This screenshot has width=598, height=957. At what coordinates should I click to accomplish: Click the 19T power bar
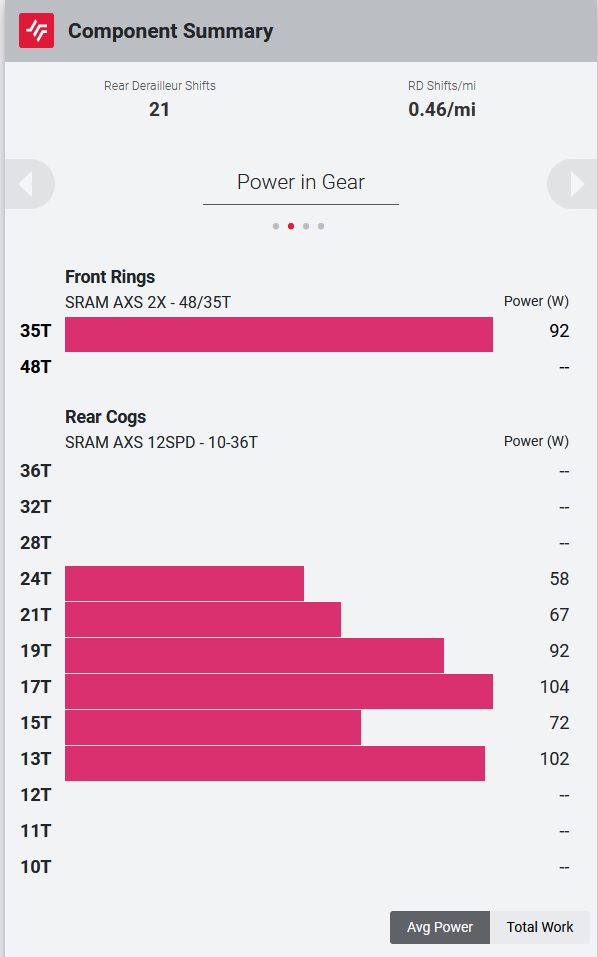[254, 655]
